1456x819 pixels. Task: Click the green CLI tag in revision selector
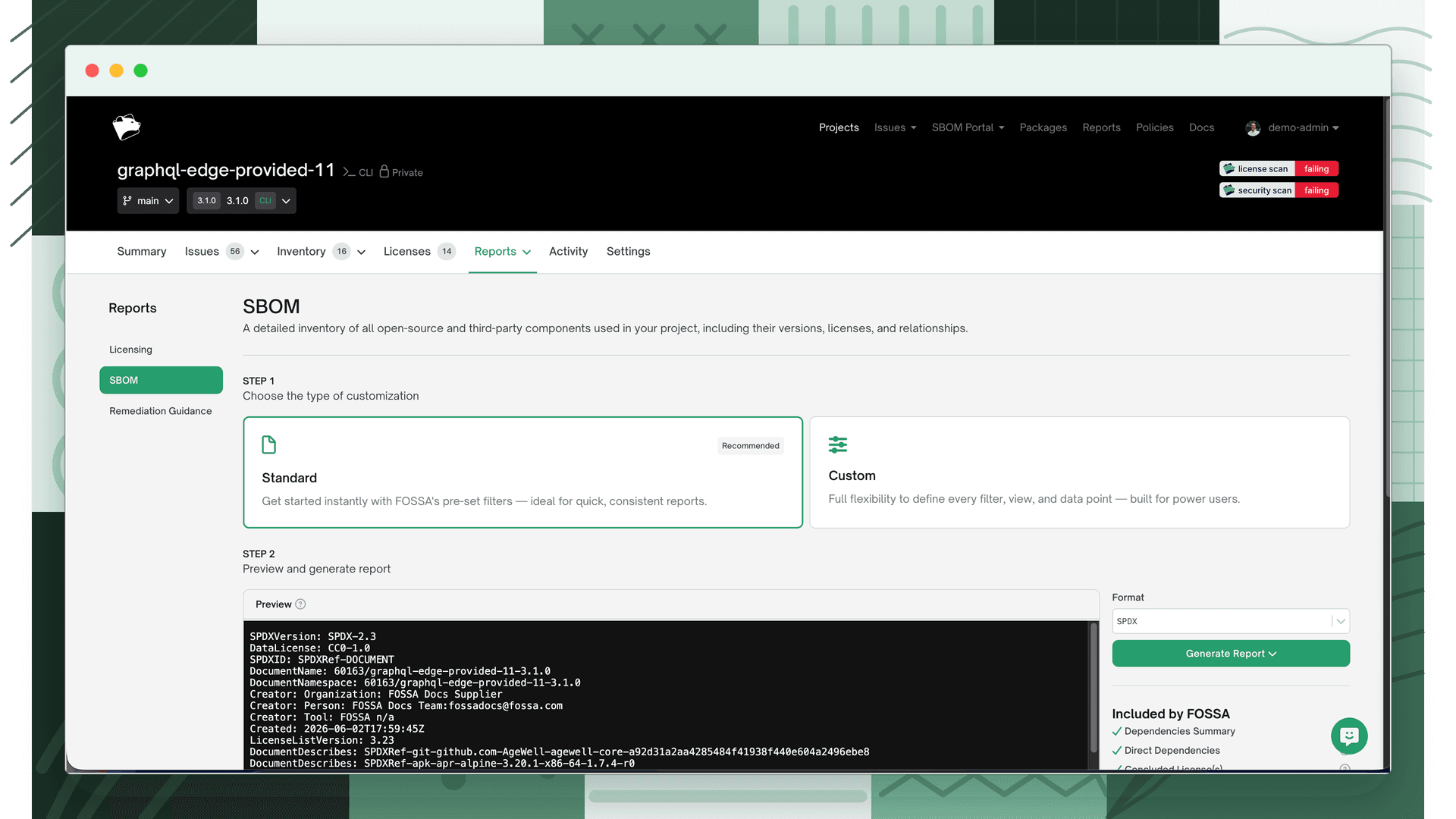(265, 201)
